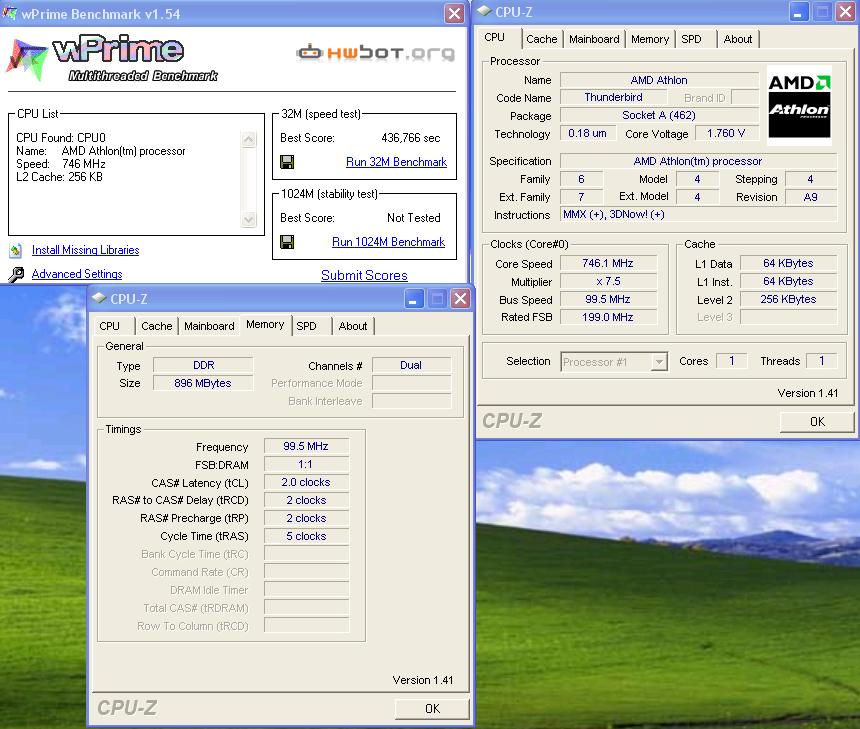Click the Memory Size 896 MBytes field
This screenshot has width=860, height=729.
pos(203,383)
